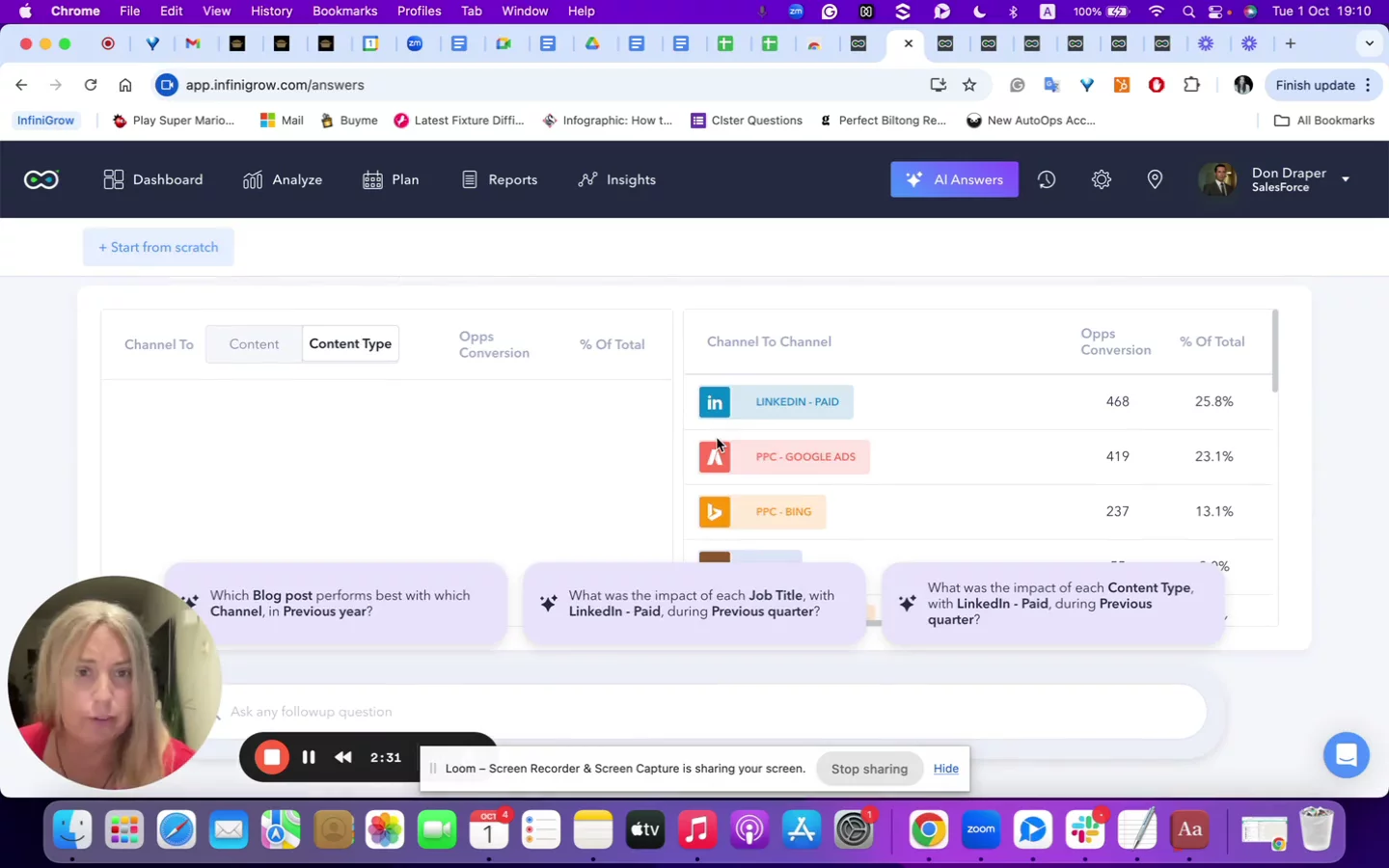Click Start from scratch button

coord(158,247)
